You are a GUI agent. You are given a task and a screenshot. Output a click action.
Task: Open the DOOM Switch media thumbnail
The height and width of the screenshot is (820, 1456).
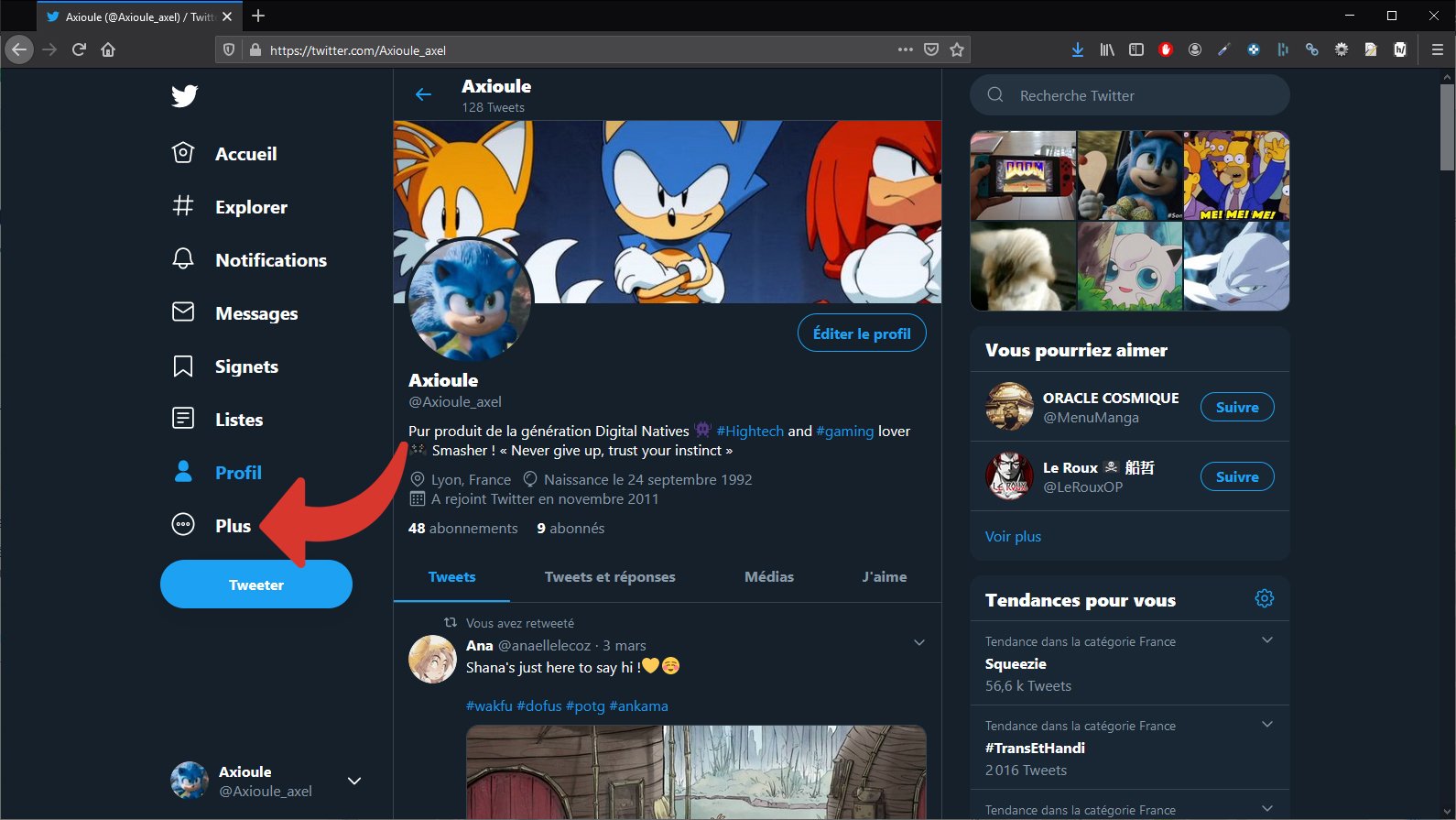pyautogui.click(x=1023, y=175)
